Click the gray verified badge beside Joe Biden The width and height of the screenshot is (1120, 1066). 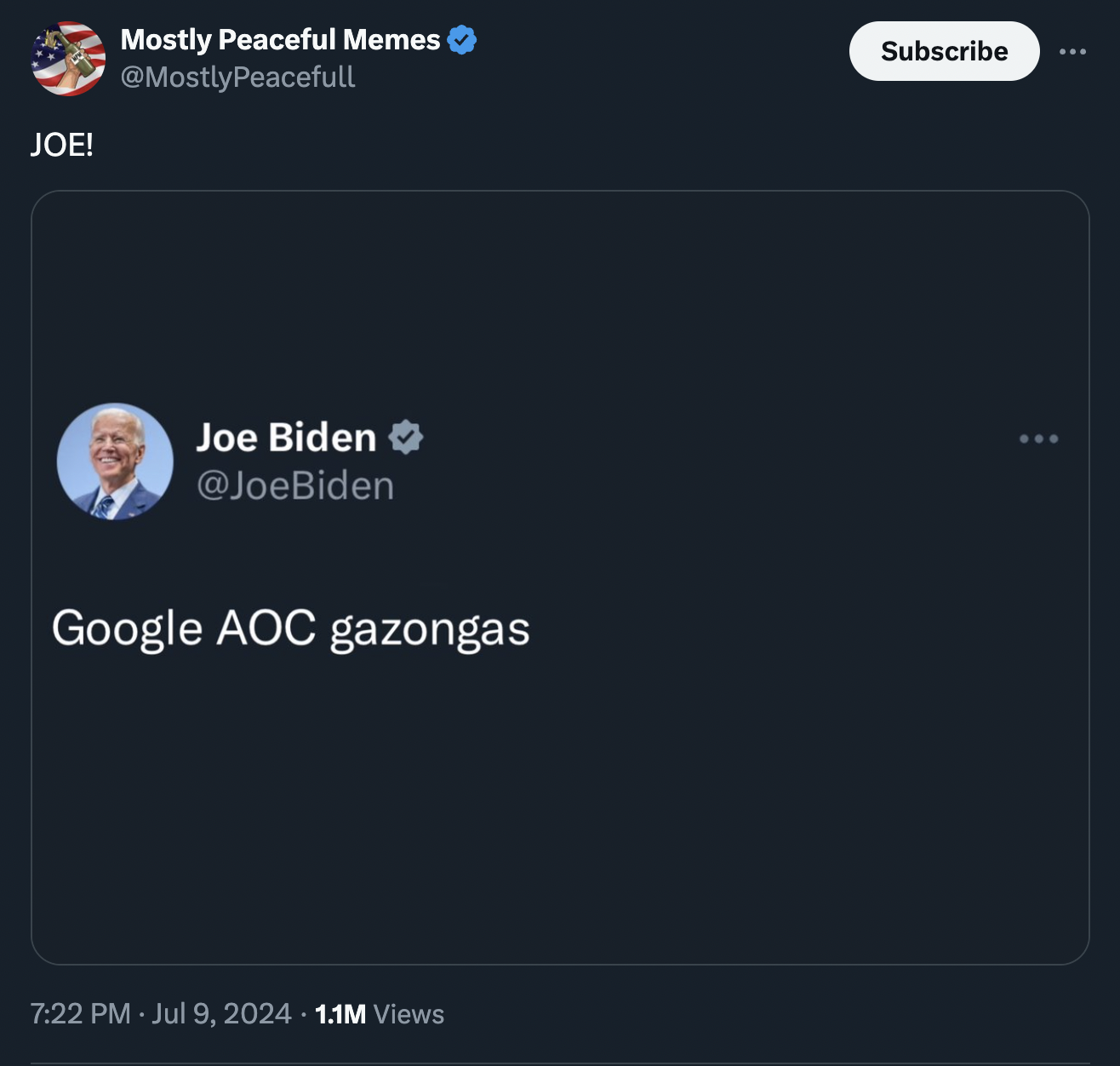[x=406, y=437]
